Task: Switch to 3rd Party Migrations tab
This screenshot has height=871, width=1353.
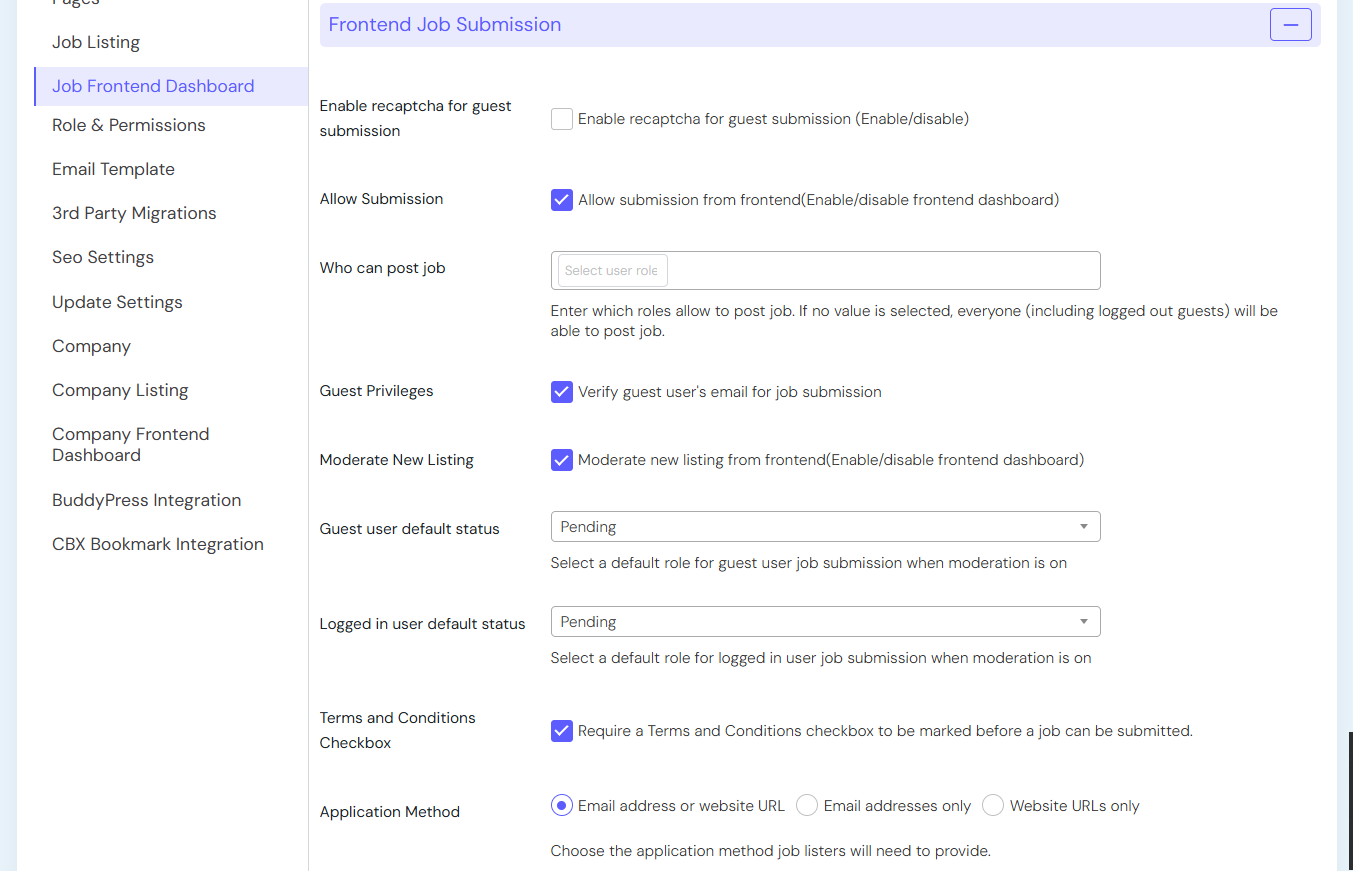Action: (134, 213)
